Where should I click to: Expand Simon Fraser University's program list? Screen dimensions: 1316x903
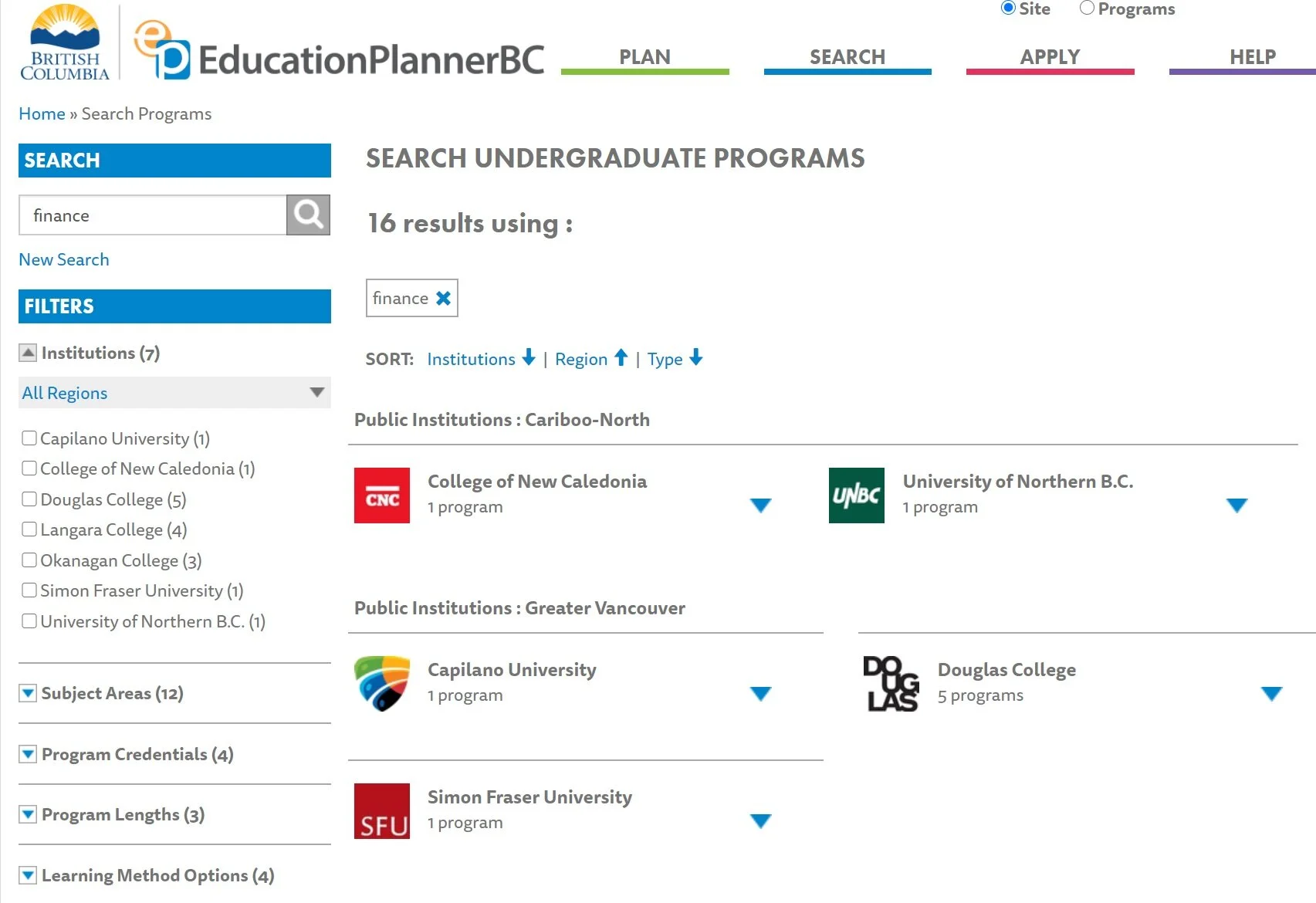[761, 820]
